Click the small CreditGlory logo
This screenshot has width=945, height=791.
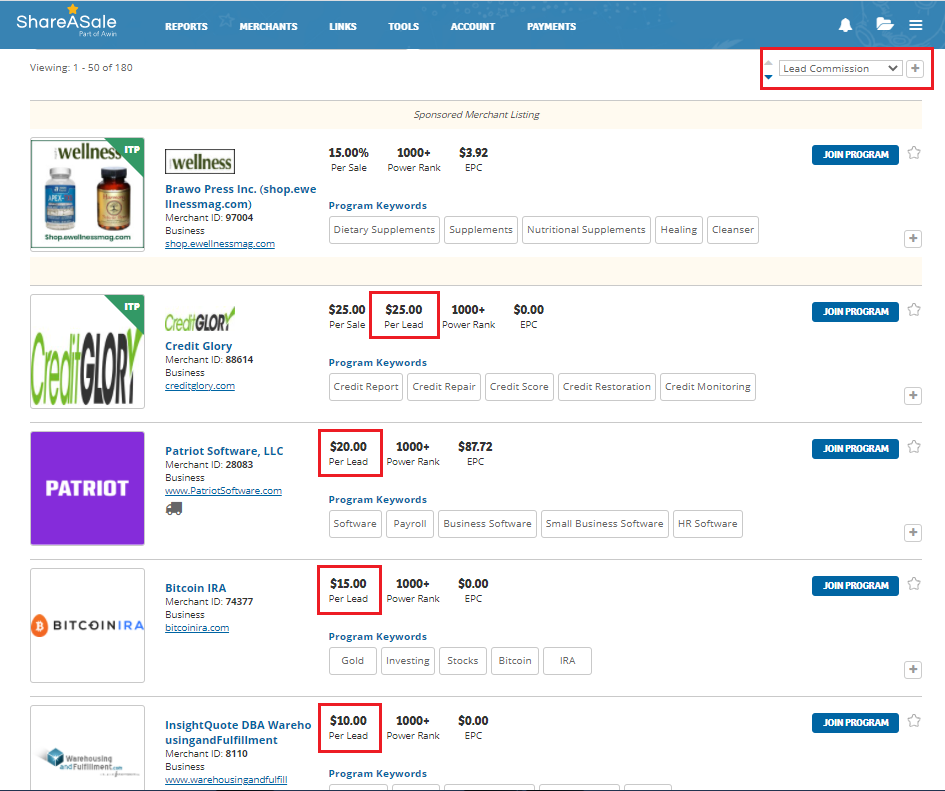point(200,320)
